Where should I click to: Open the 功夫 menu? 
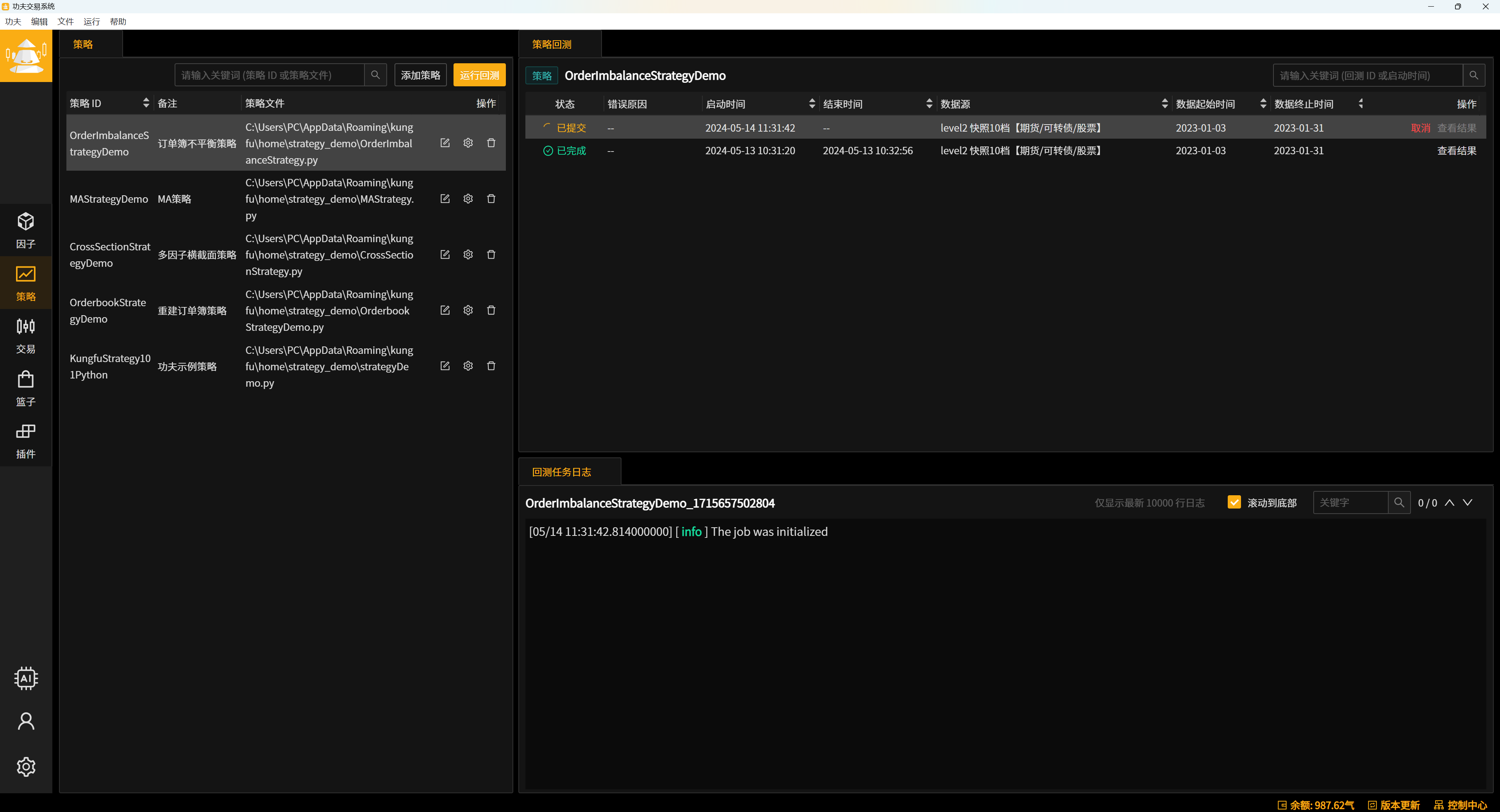[13, 21]
